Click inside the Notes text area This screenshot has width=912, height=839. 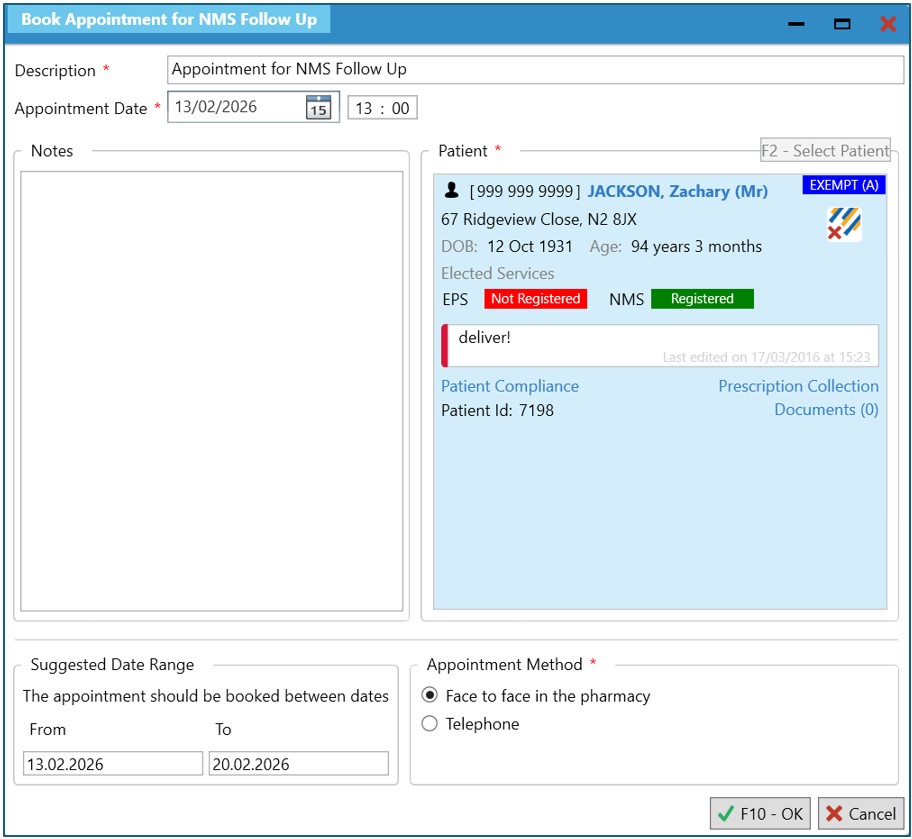pyautogui.click(x=212, y=390)
